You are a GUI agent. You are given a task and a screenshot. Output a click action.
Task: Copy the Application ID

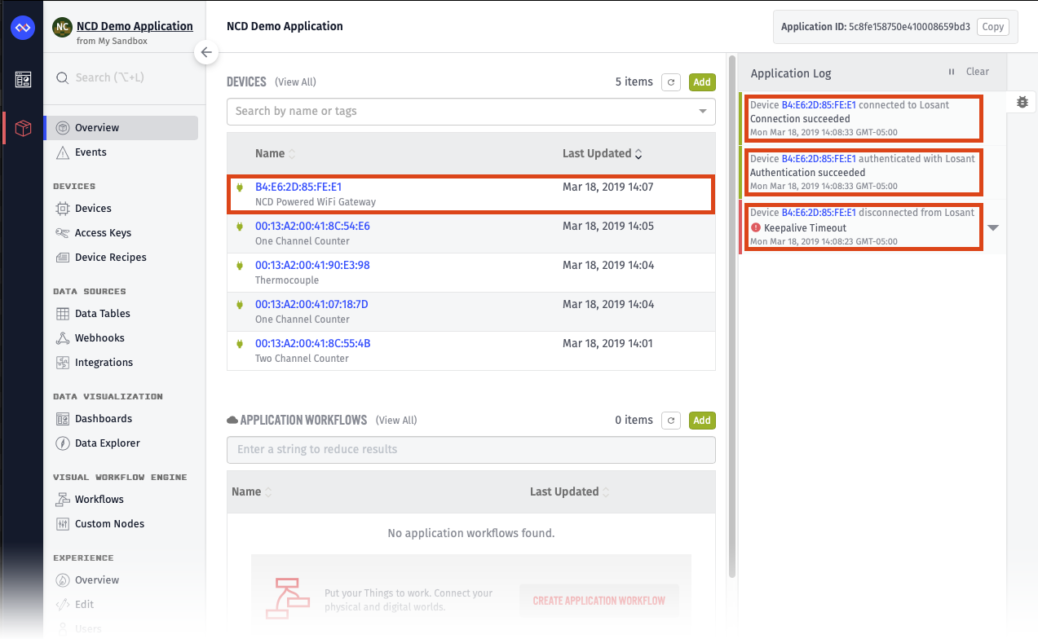992,27
